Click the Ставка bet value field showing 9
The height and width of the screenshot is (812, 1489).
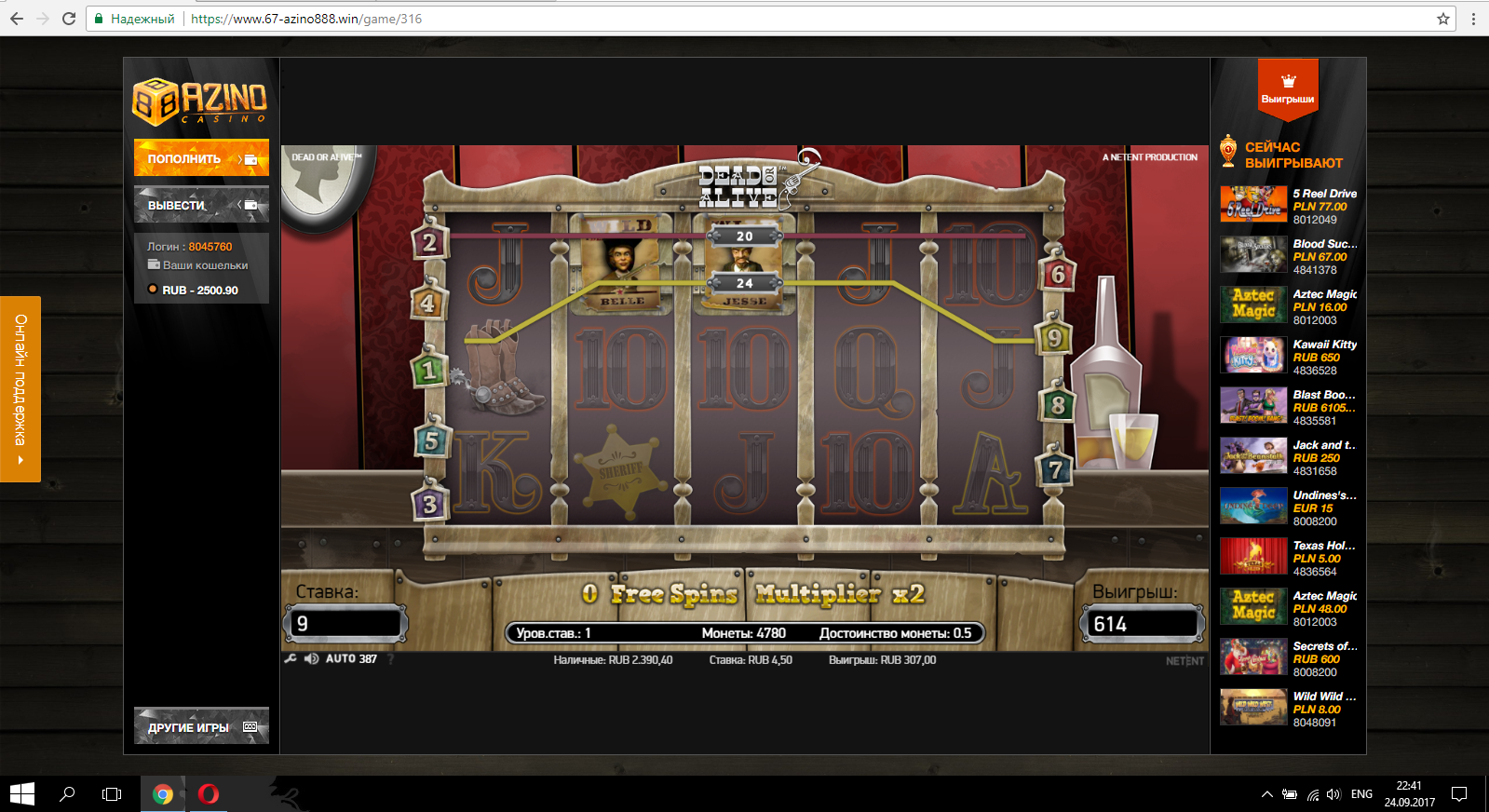(345, 624)
